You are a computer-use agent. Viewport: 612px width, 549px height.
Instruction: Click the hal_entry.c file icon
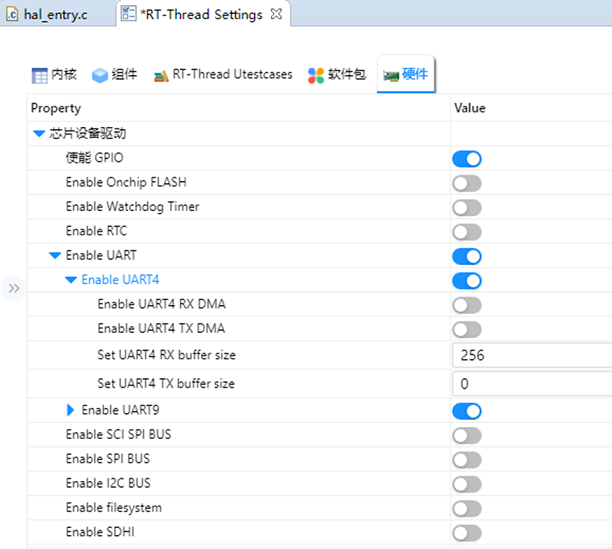tap(12, 14)
